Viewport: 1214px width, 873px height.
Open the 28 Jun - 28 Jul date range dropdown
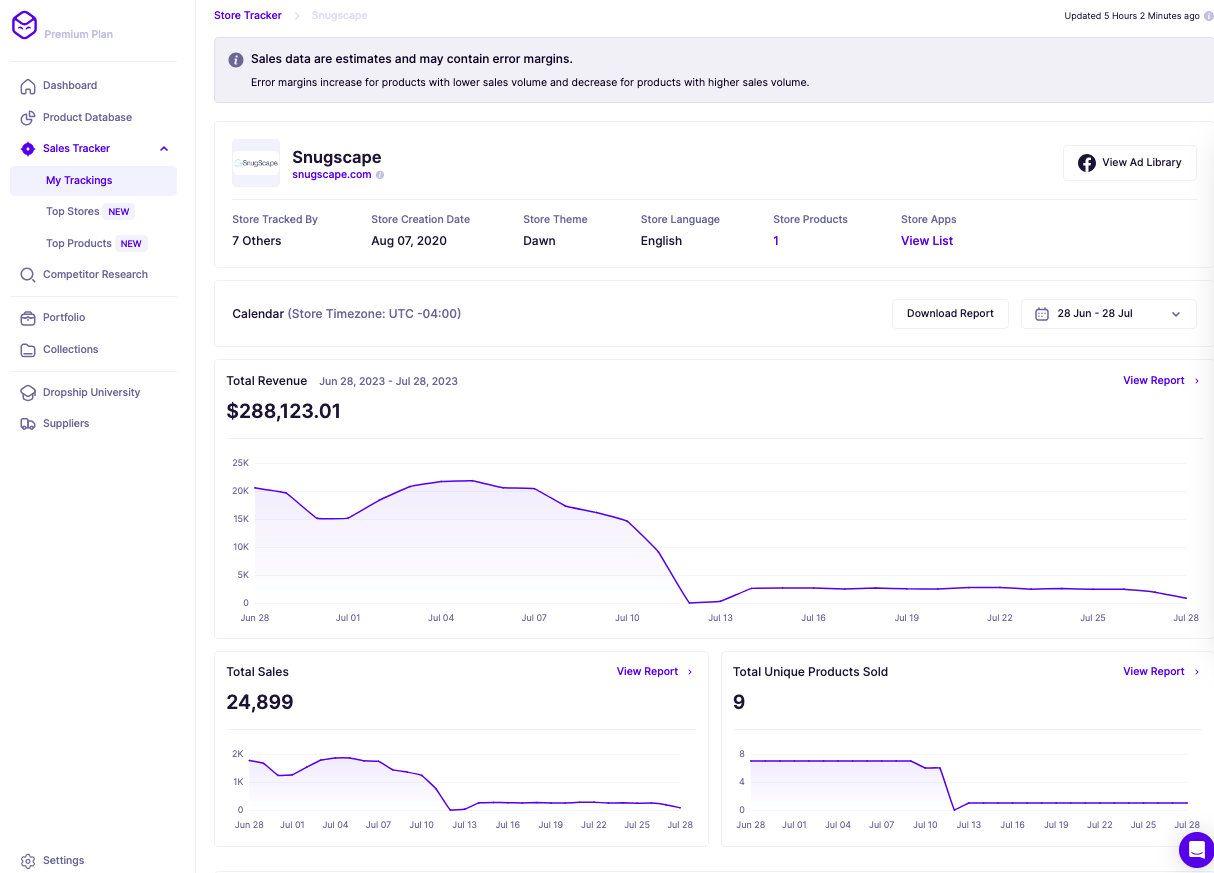pos(1108,313)
